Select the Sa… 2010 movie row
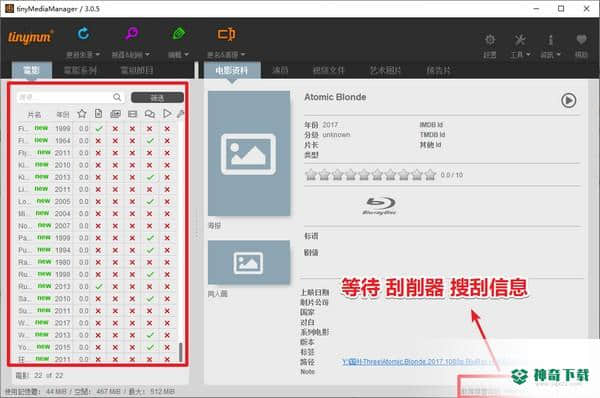This screenshot has height=398, width=600. coord(96,298)
